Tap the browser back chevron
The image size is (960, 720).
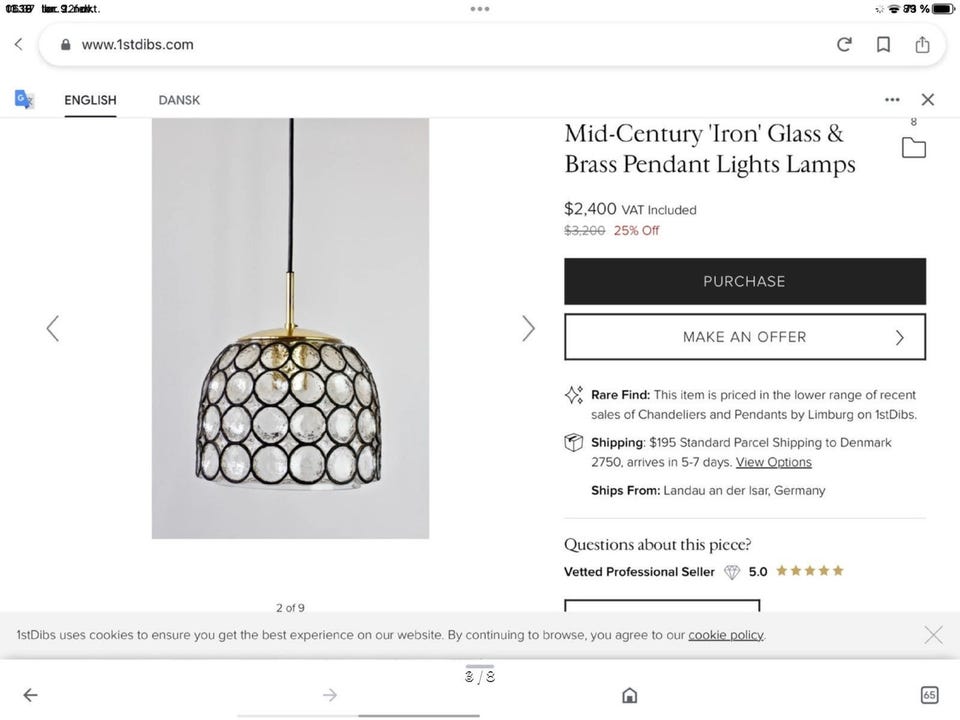[18, 44]
